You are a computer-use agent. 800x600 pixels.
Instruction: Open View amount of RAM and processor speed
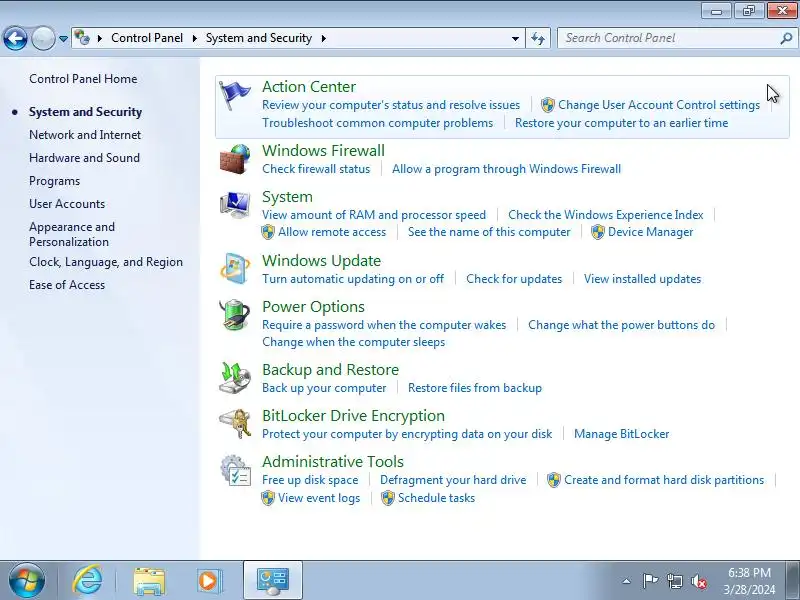[374, 215]
